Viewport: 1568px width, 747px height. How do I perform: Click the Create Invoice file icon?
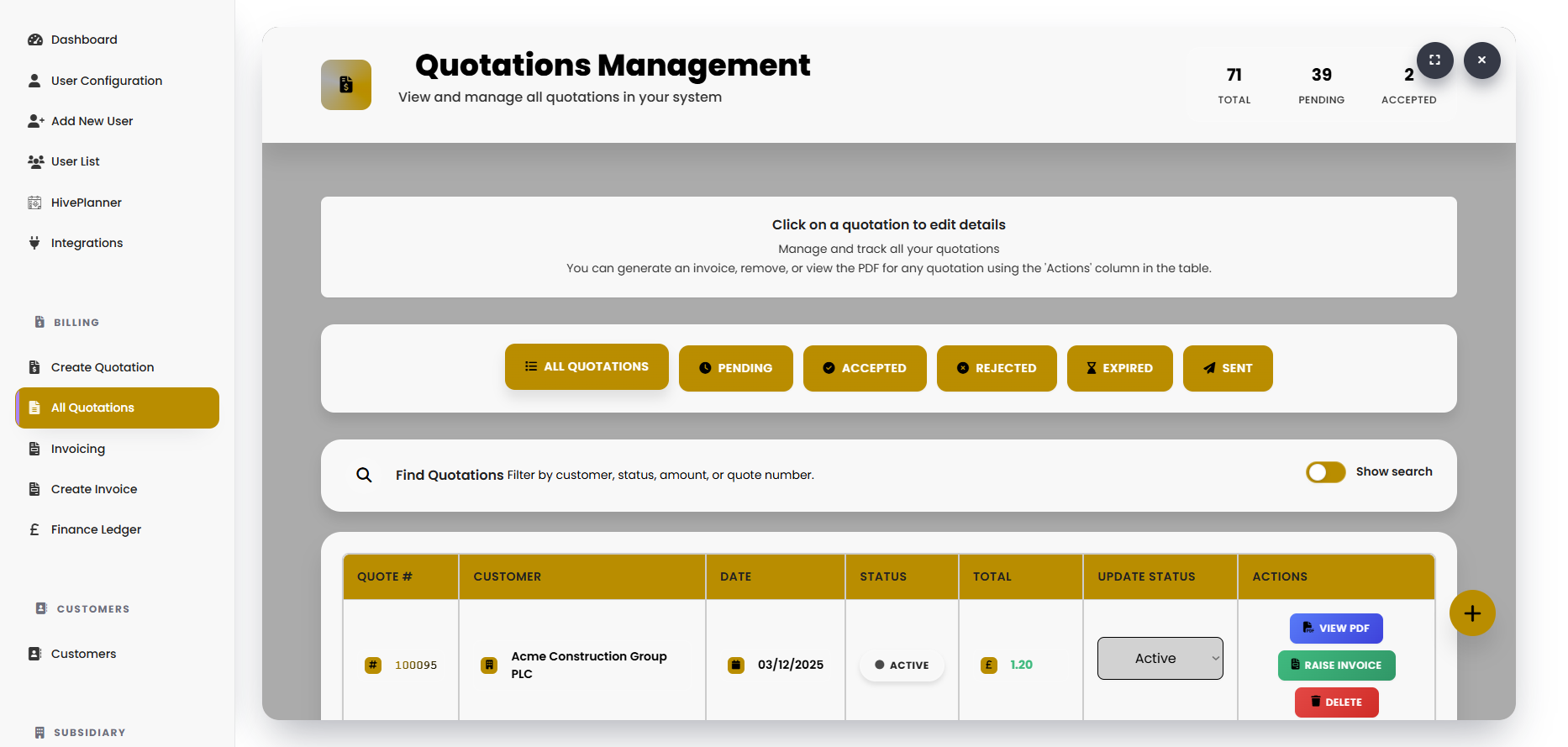(34, 489)
